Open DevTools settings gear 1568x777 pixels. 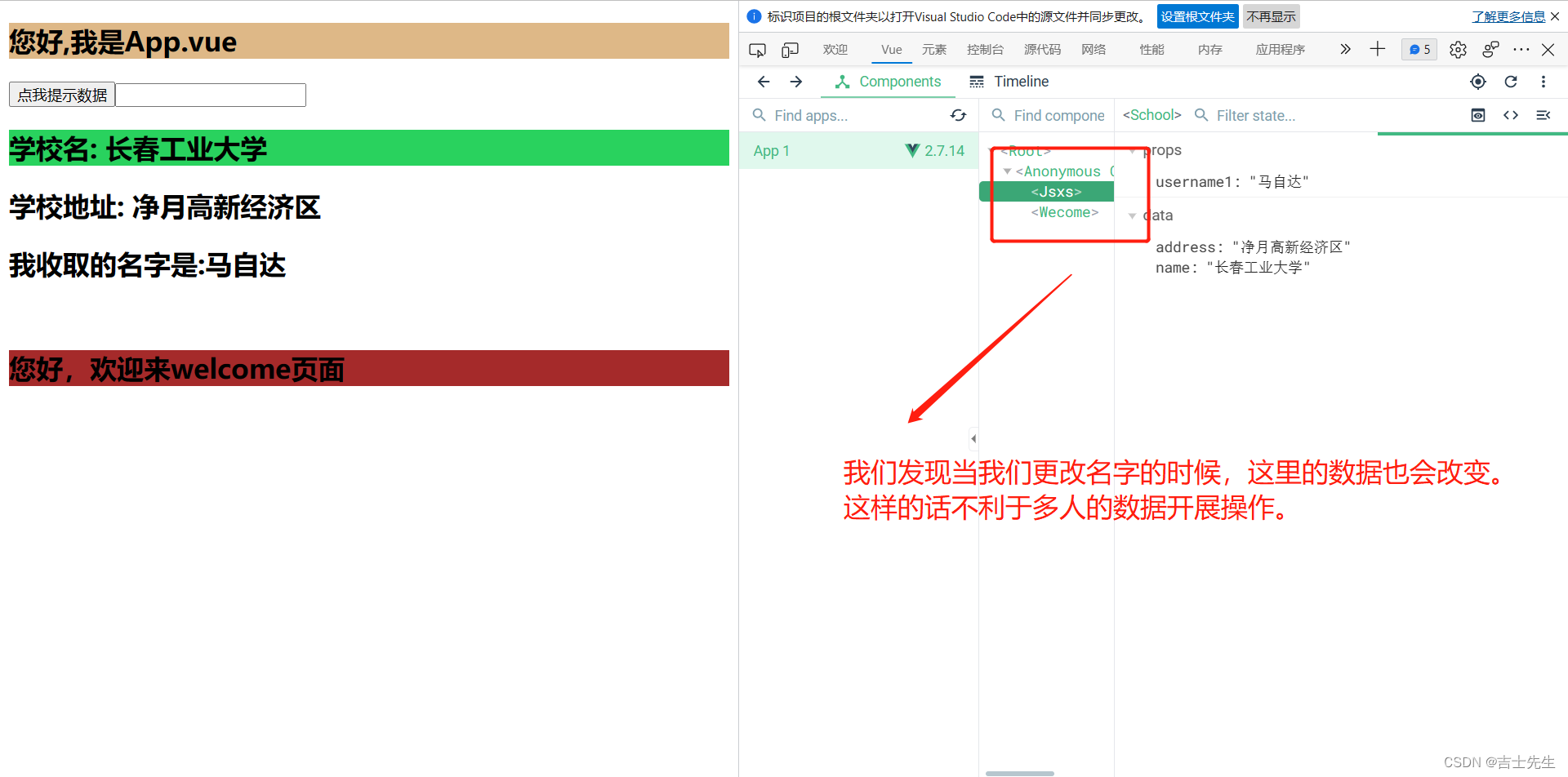(1458, 50)
